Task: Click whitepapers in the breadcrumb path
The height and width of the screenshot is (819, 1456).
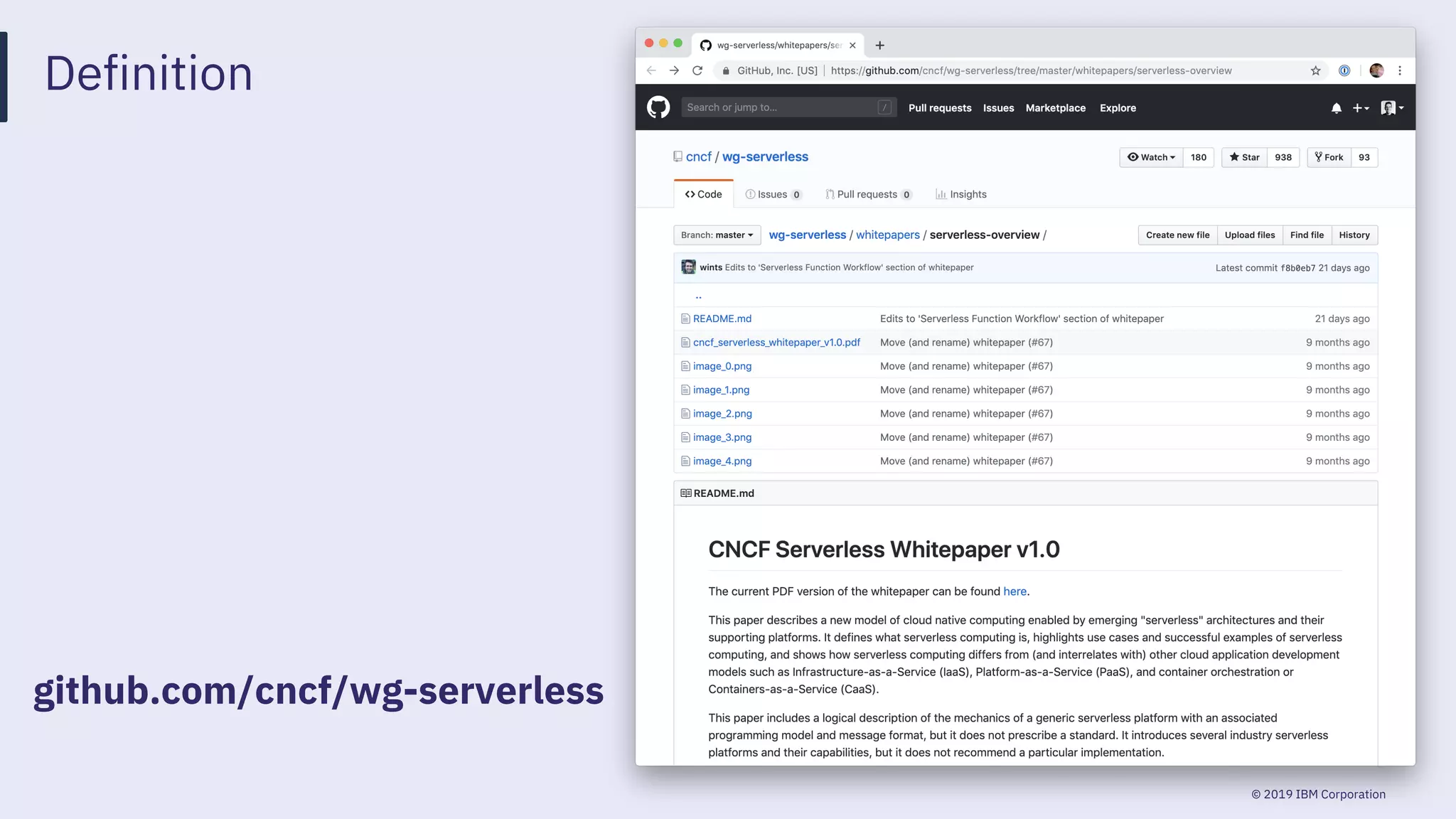Action: [x=888, y=235]
